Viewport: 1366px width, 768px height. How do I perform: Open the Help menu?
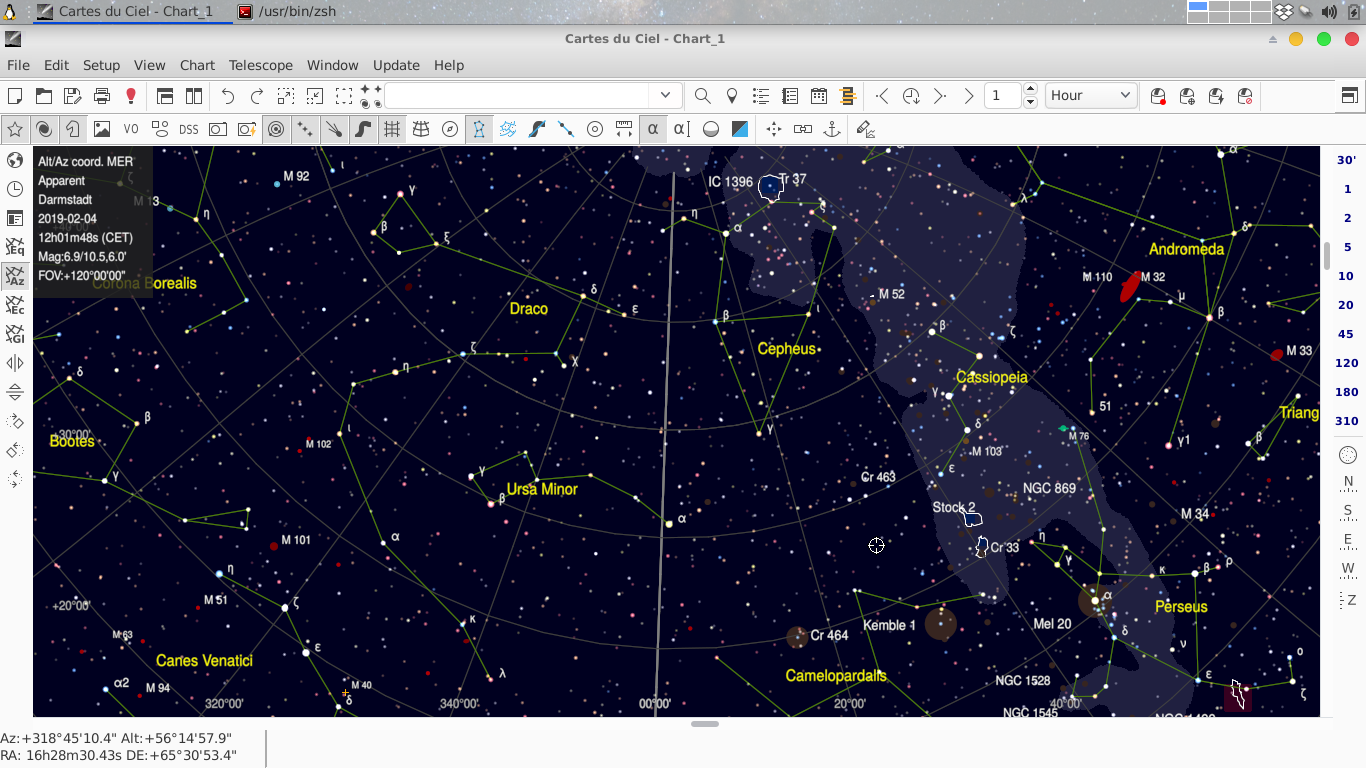[x=449, y=65]
